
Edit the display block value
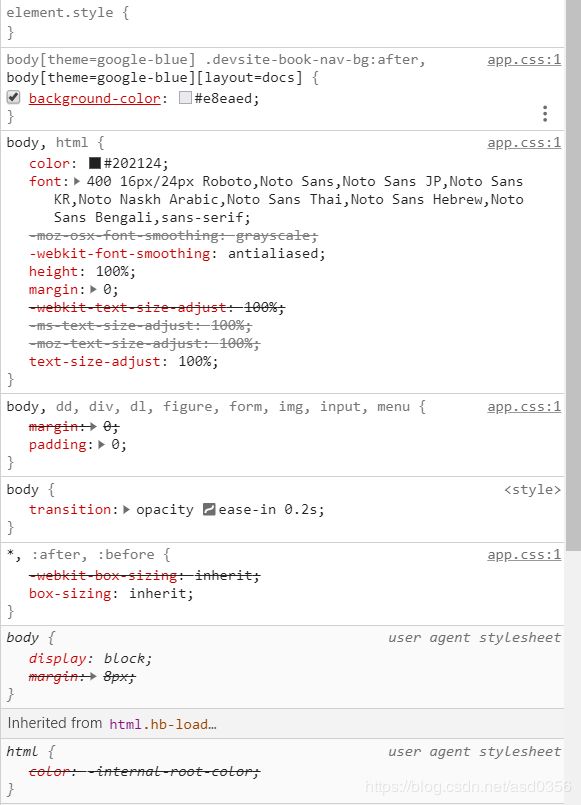coord(127,658)
